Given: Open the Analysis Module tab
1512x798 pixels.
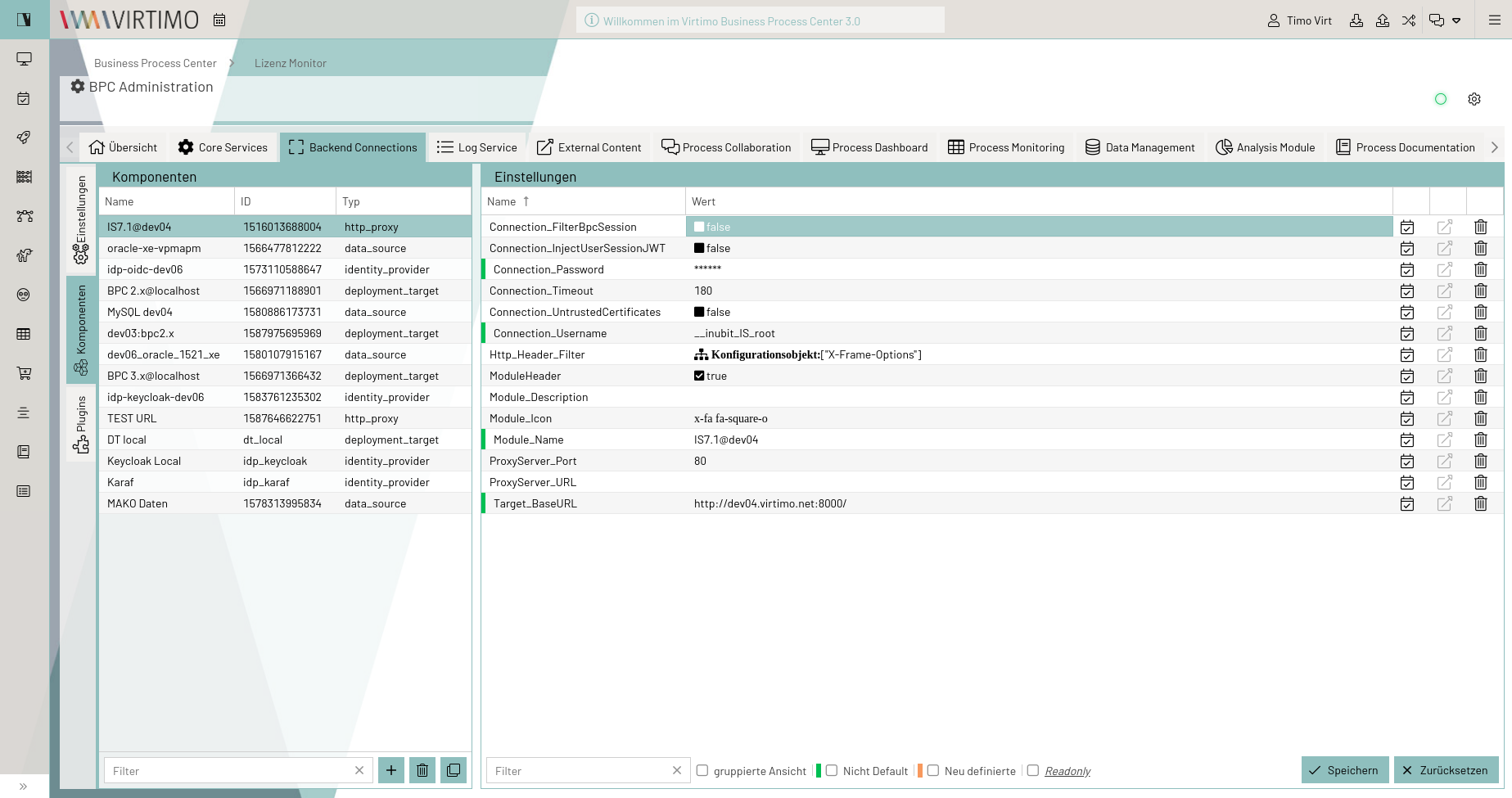Looking at the screenshot, I should point(1266,147).
